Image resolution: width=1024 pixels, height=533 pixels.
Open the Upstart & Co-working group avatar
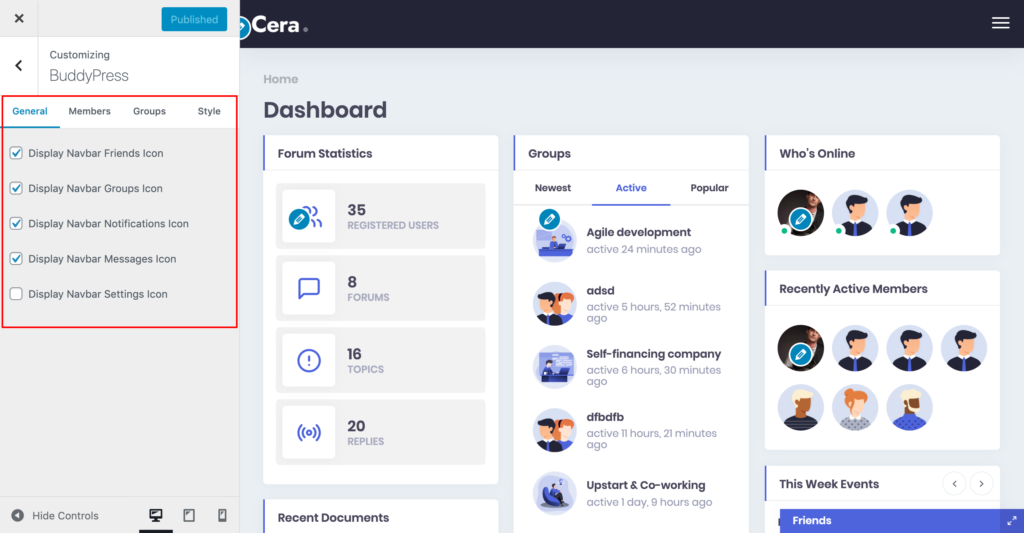554,493
